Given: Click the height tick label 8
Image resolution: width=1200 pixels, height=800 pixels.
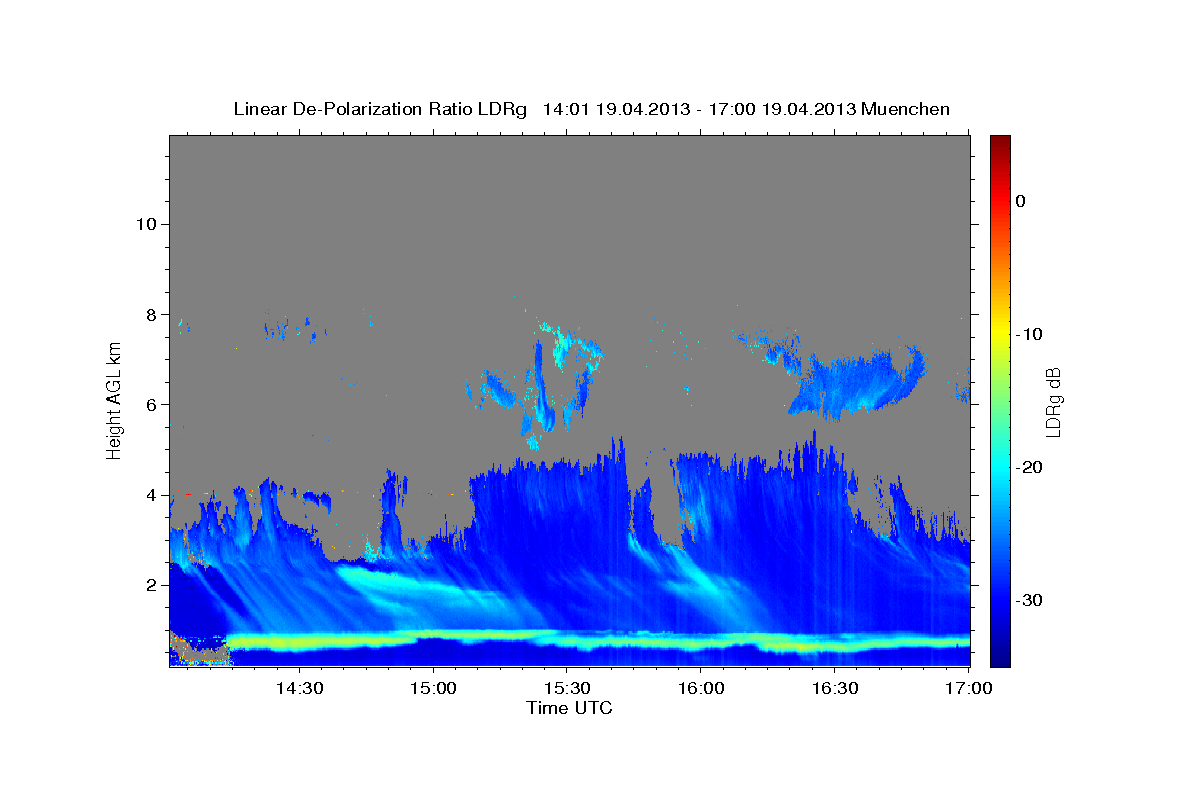Looking at the screenshot, I should click(x=150, y=315).
